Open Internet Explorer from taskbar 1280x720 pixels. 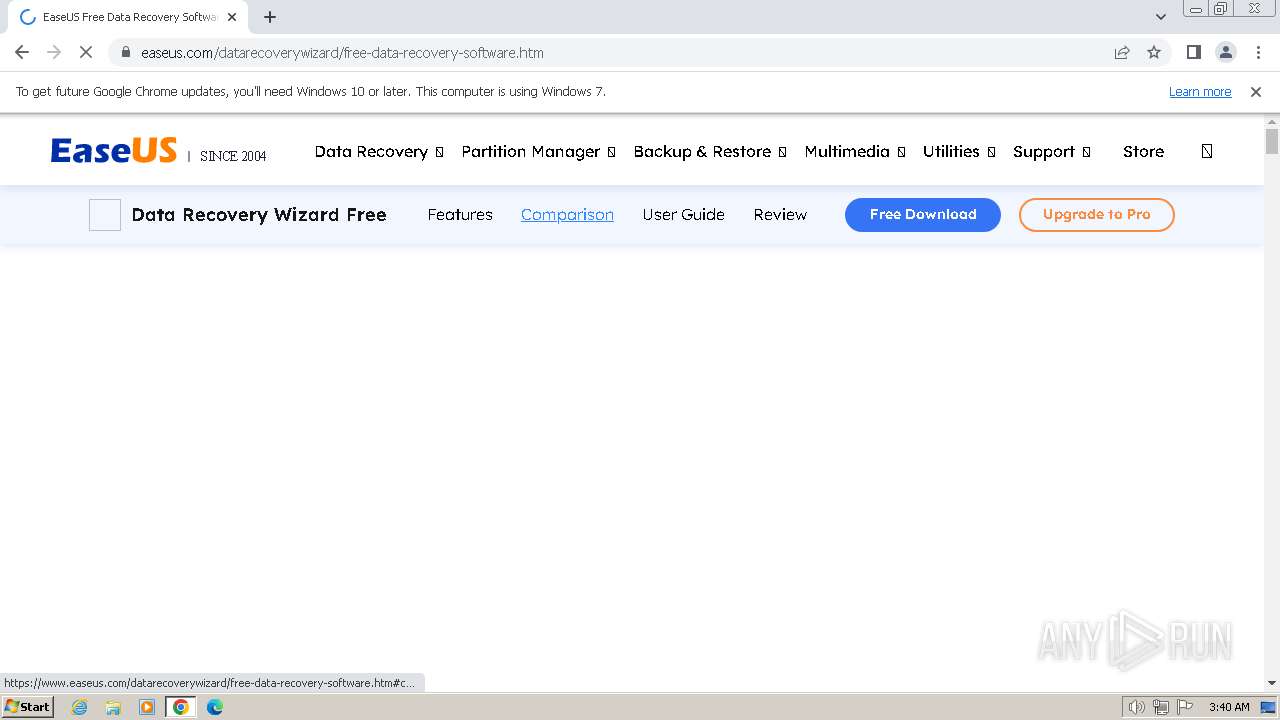(x=80, y=707)
